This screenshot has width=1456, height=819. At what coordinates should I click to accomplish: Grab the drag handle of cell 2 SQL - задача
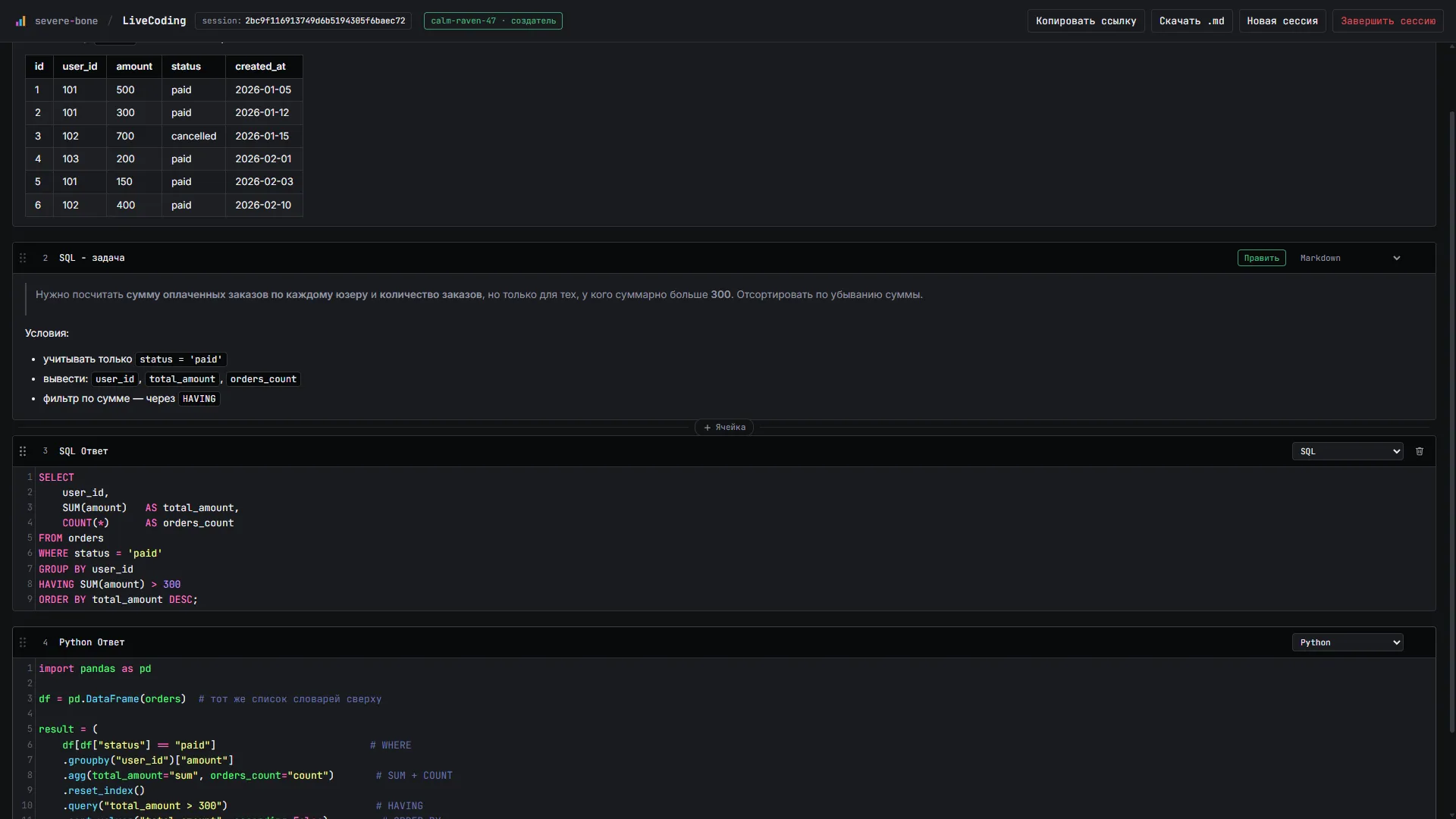pyautogui.click(x=23, y=258)
